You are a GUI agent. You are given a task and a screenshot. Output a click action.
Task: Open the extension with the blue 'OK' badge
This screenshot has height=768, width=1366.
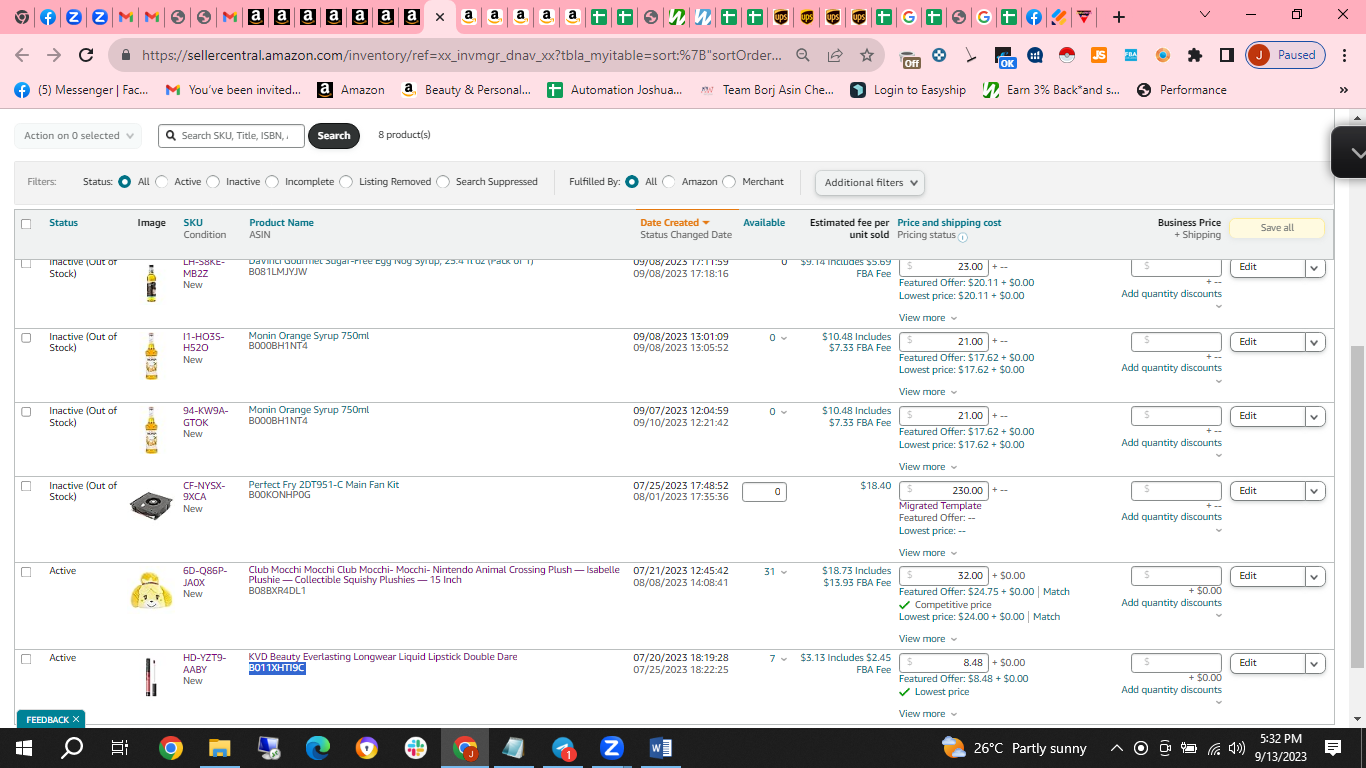coord(1004,57)
